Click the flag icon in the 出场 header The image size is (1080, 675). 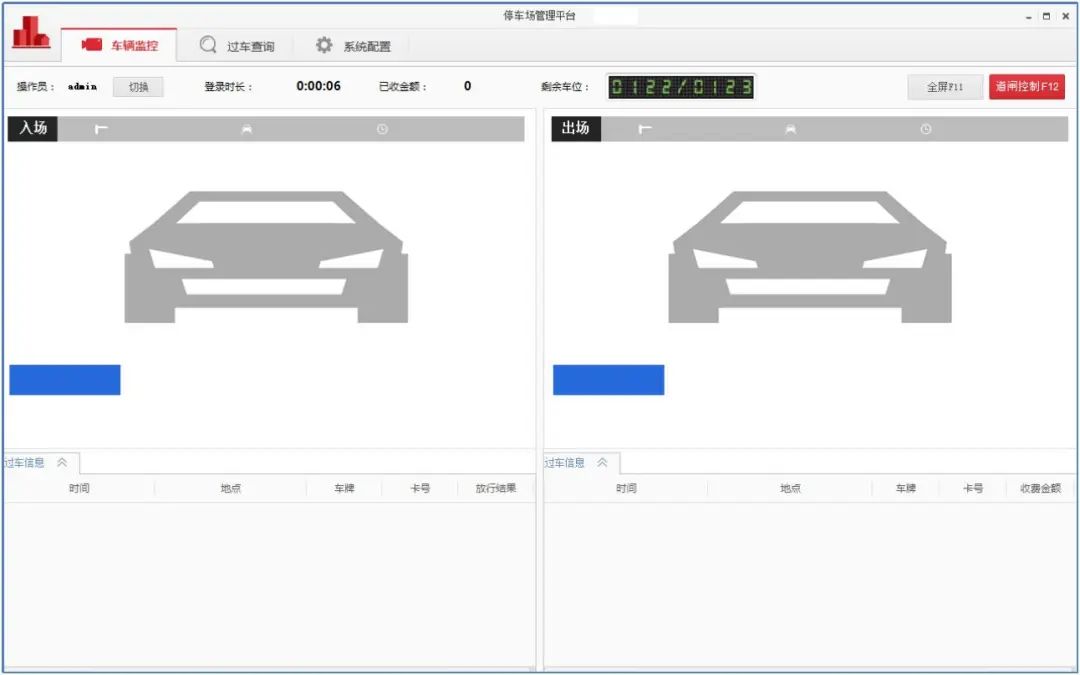tap(644, 128)
